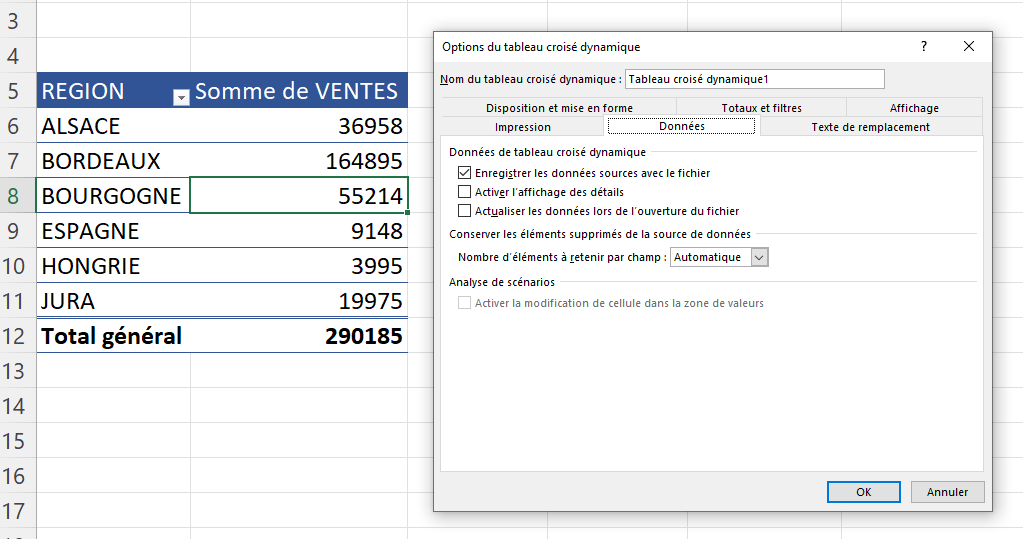Select row 12 header
The image size is (1023, 539).
[x=15, y=336]
